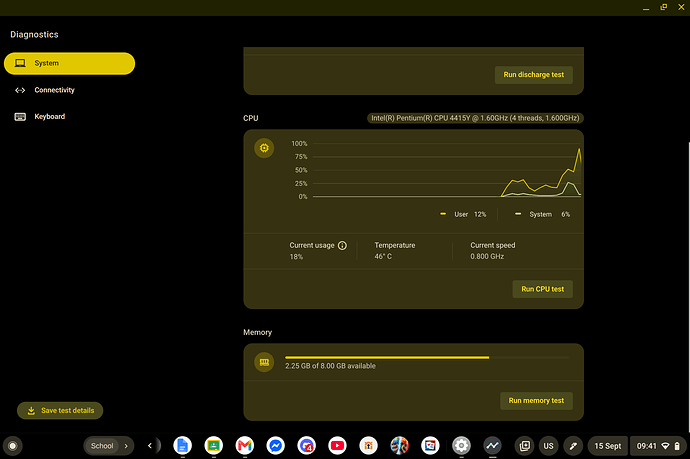Viewport: 690px width, 459px height.
Task: Run the memory test
Action: [536, 400]
